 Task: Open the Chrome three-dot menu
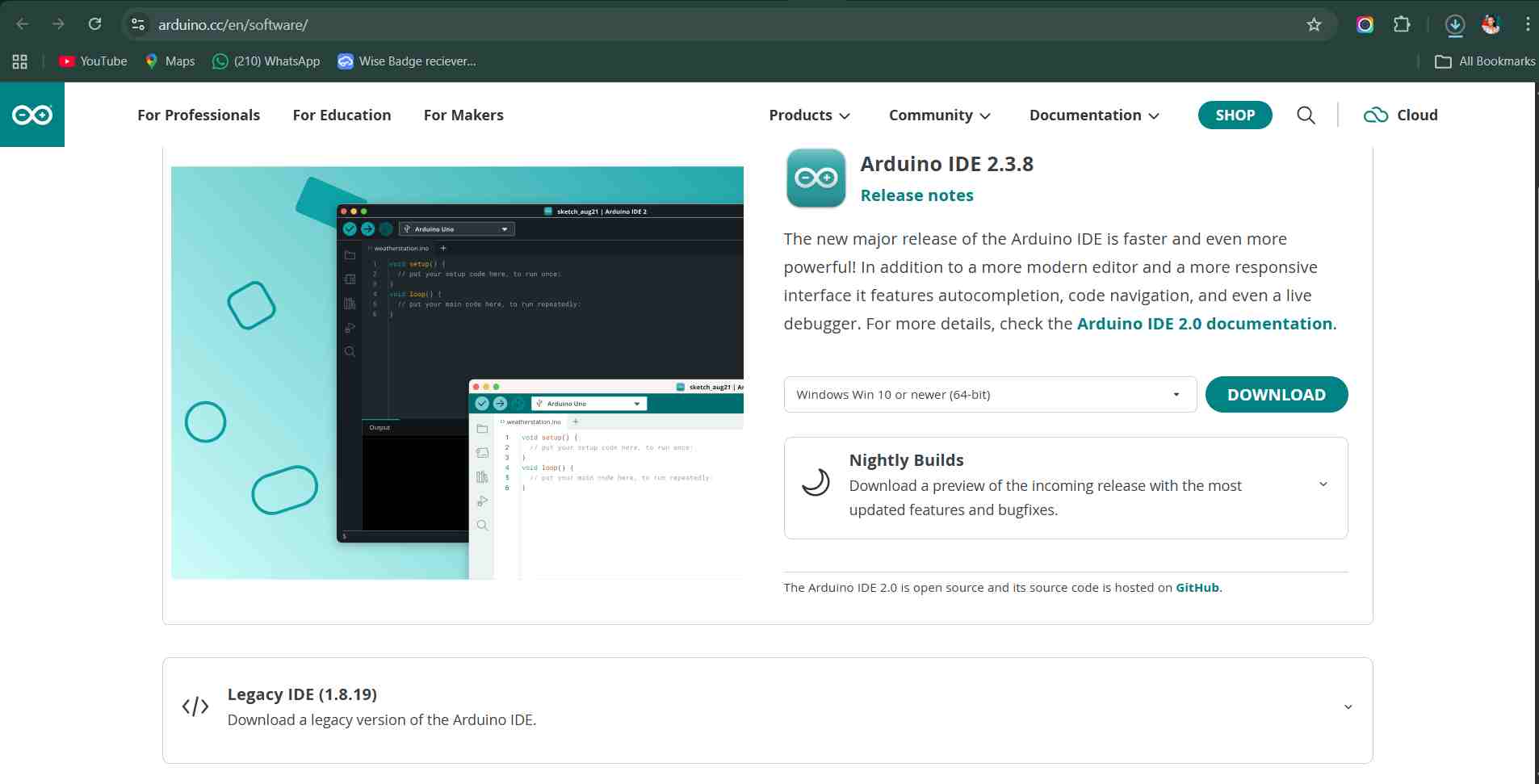(x=1528, y=24)
